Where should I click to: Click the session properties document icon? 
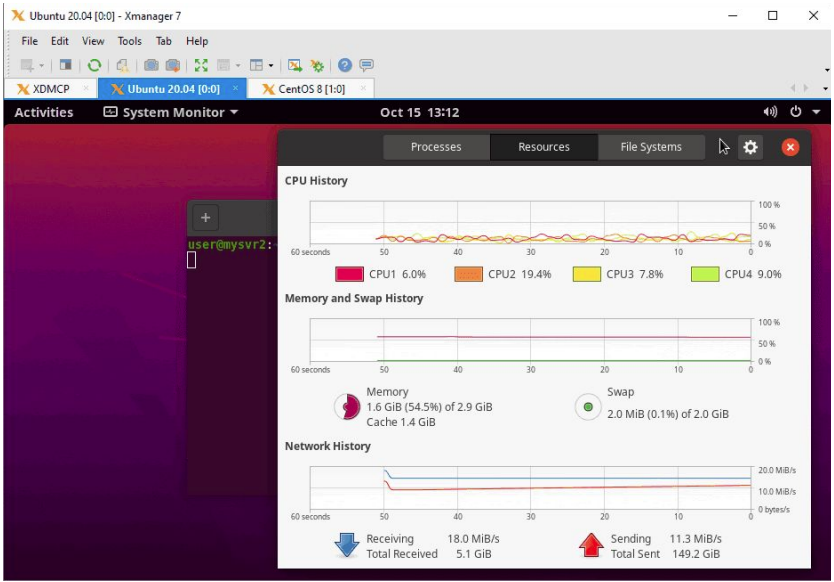point(122,65)
